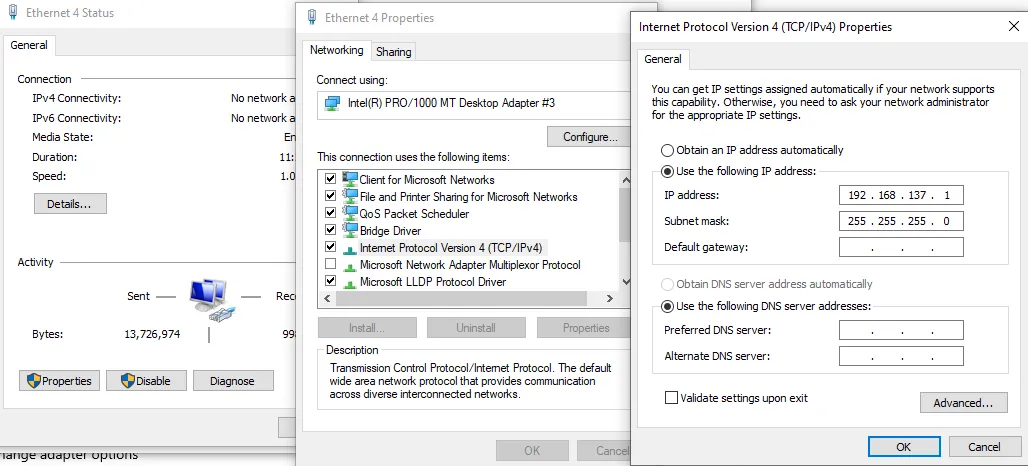Click the Configure... button
Screen dimensions: 1028x466
(x=589, y=136)
